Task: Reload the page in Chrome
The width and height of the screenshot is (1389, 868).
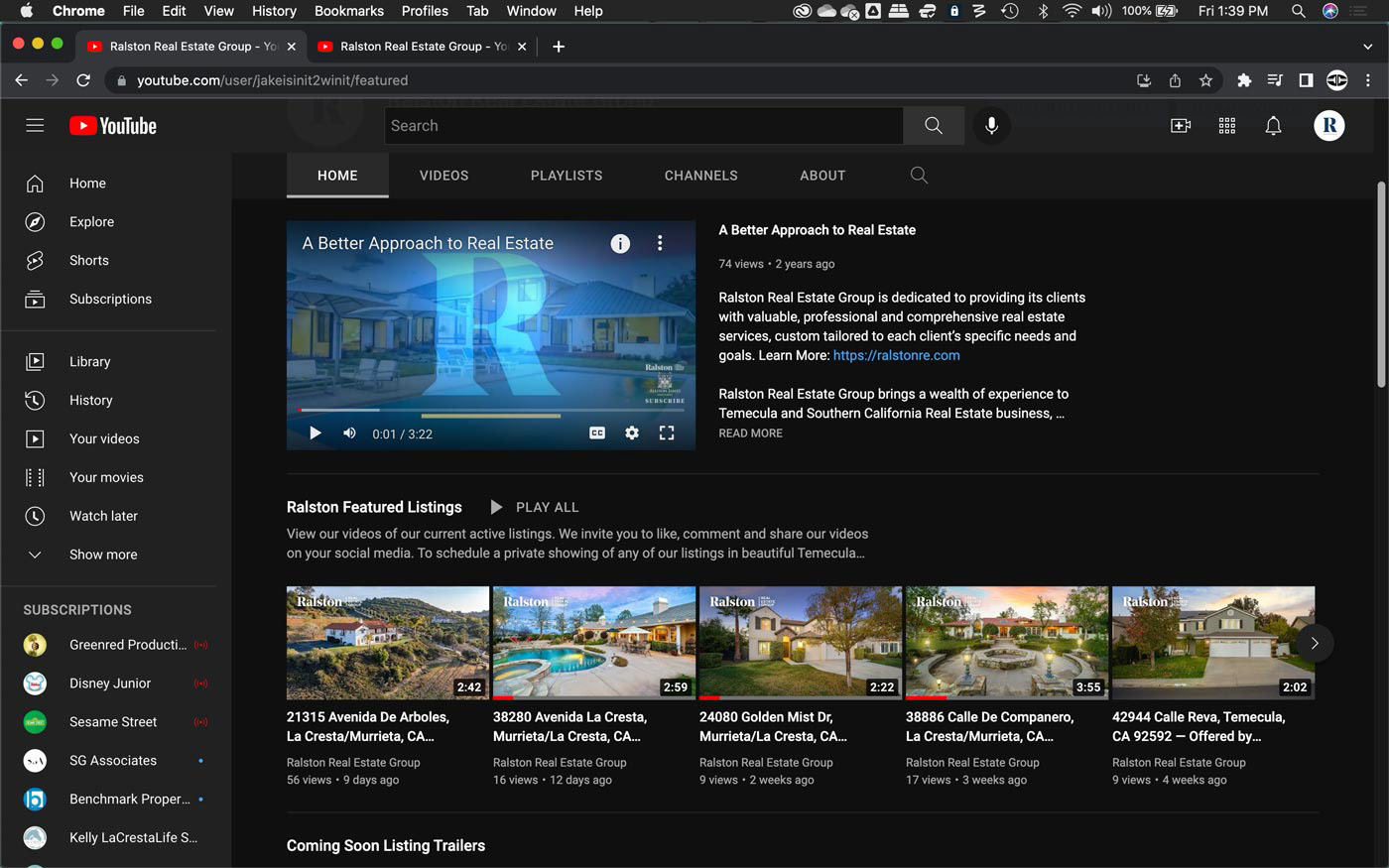Action: [x=83, y=80]
